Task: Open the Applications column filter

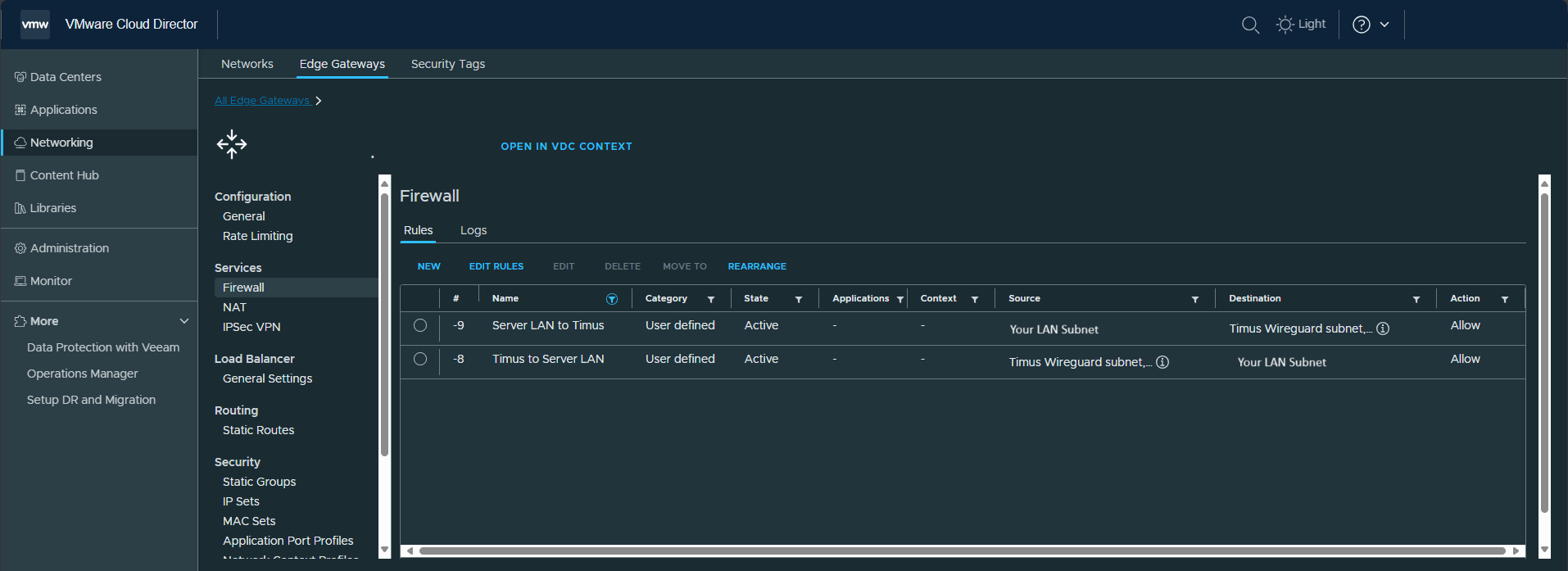Action: pos(900,299)
